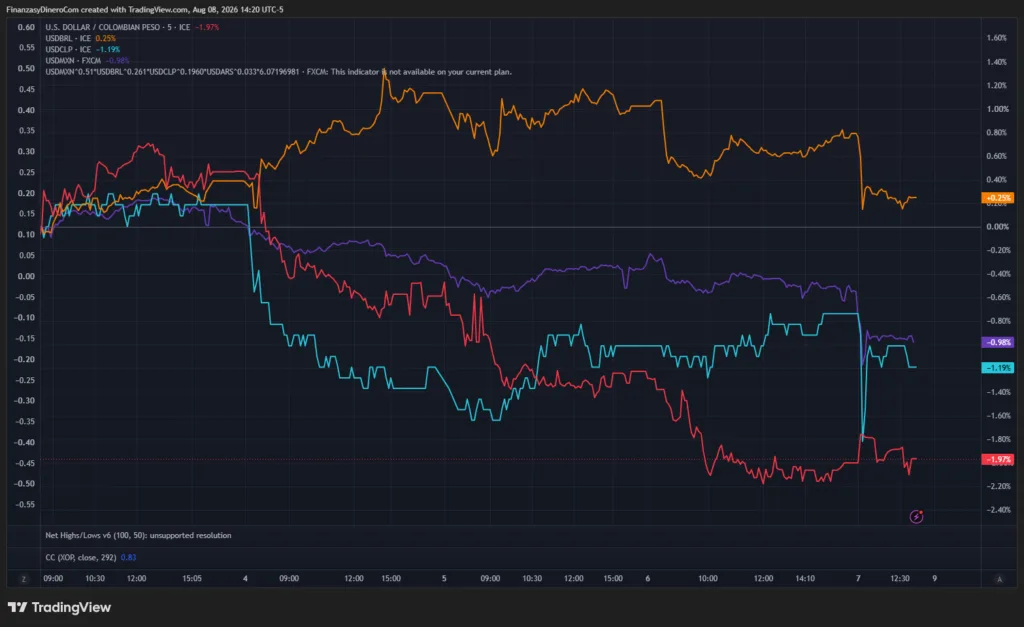
Task: Click the CC (XOP, close, 292) indicator label
Action: click(x=81, y=558)
